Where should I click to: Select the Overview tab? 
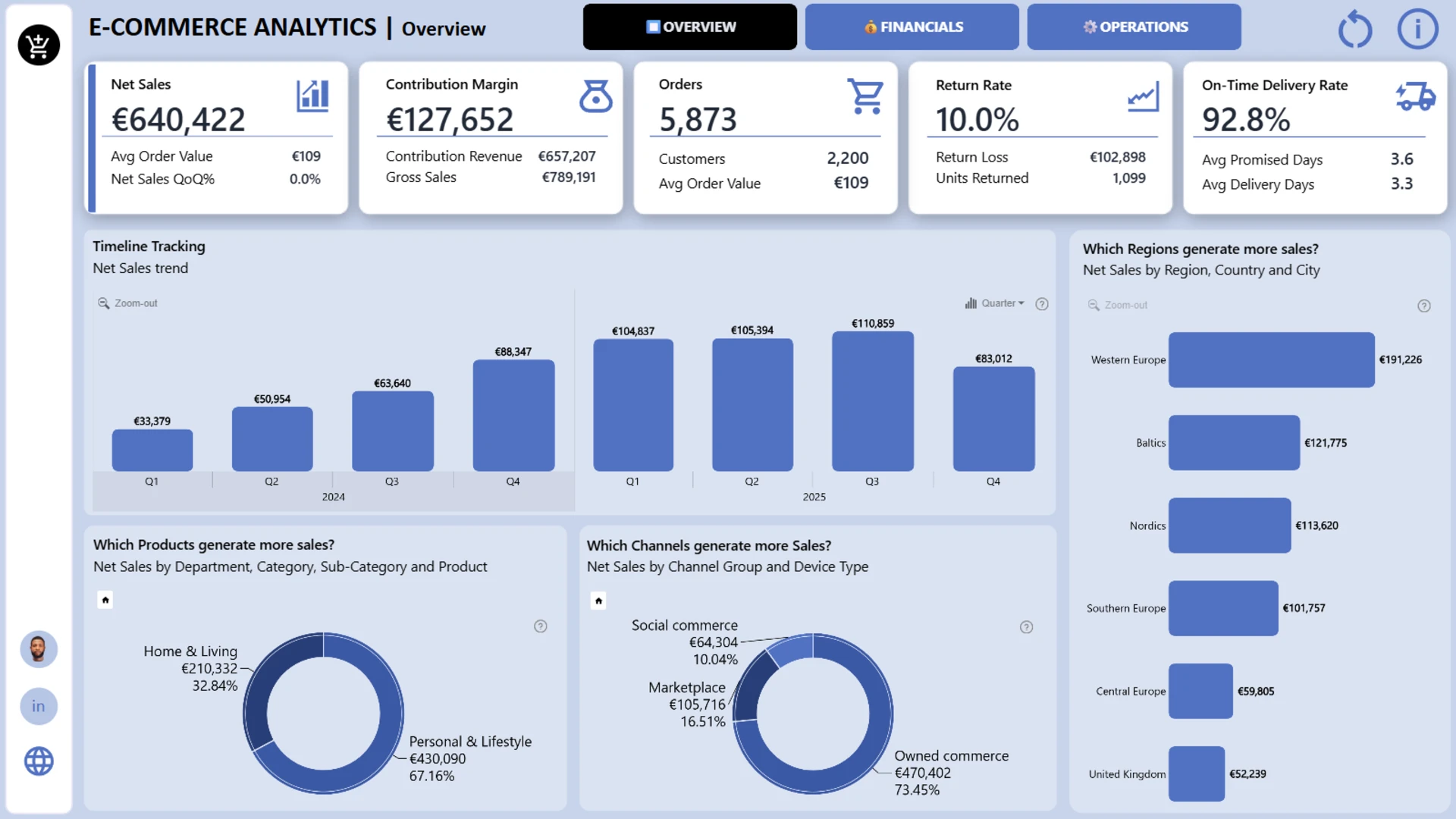tap(689, 27)
